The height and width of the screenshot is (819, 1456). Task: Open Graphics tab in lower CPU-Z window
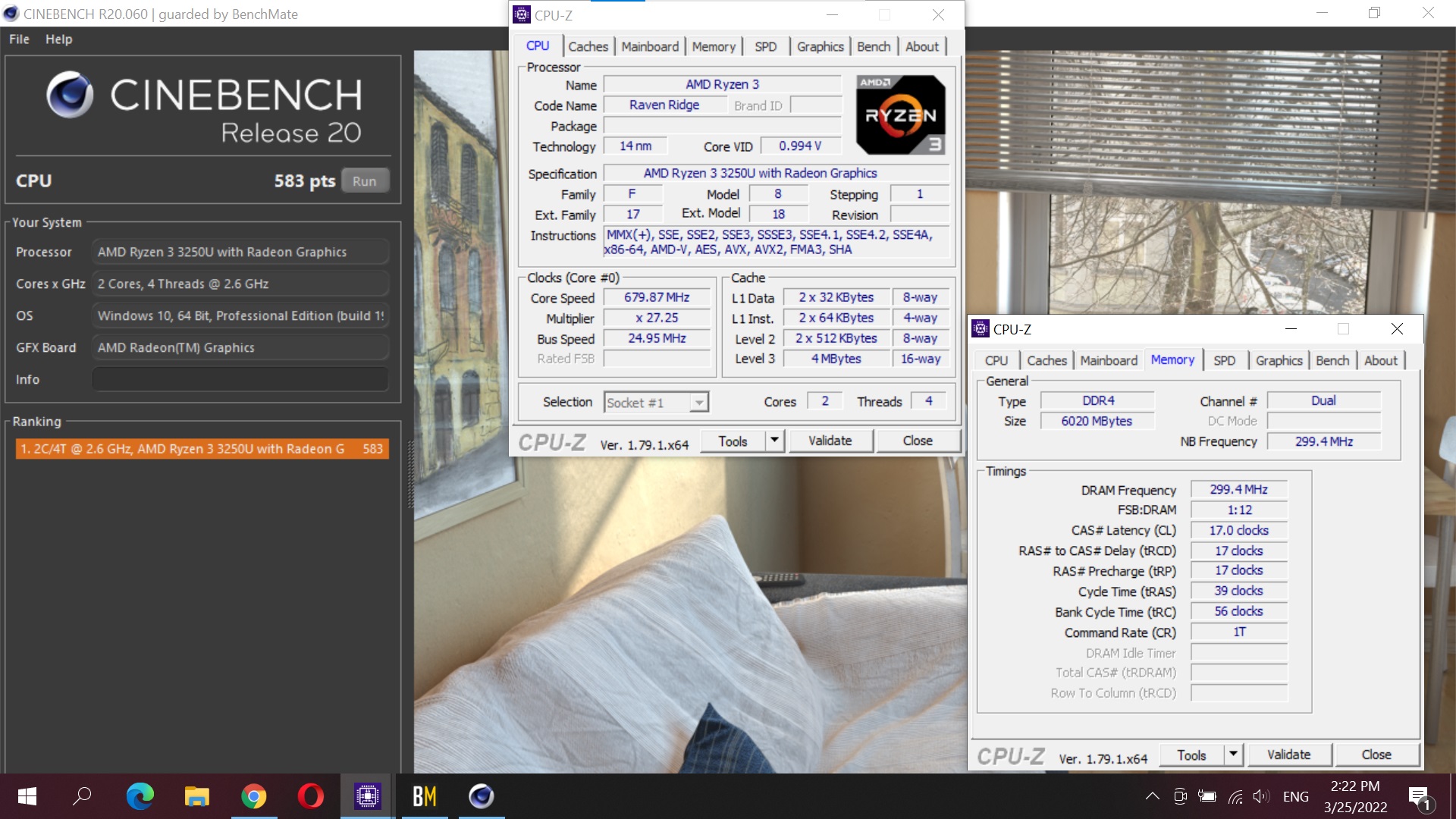1279,360
